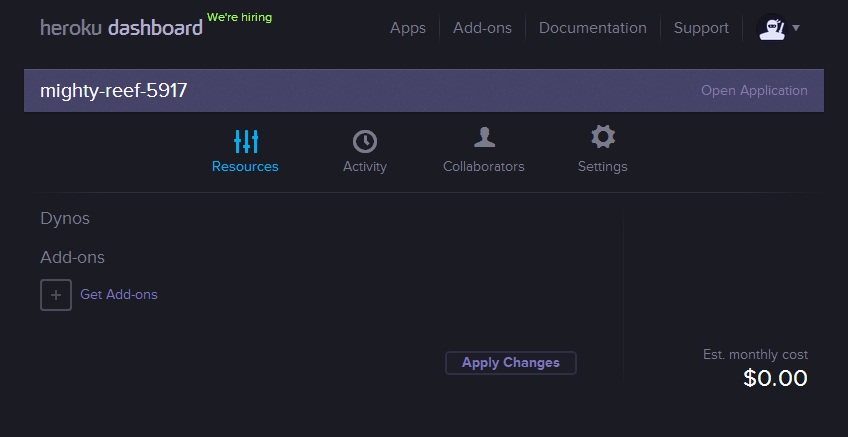The height and width of the screenshot is (437, 848).
Task: Click the Open Application link
Action: coord(754,90)
